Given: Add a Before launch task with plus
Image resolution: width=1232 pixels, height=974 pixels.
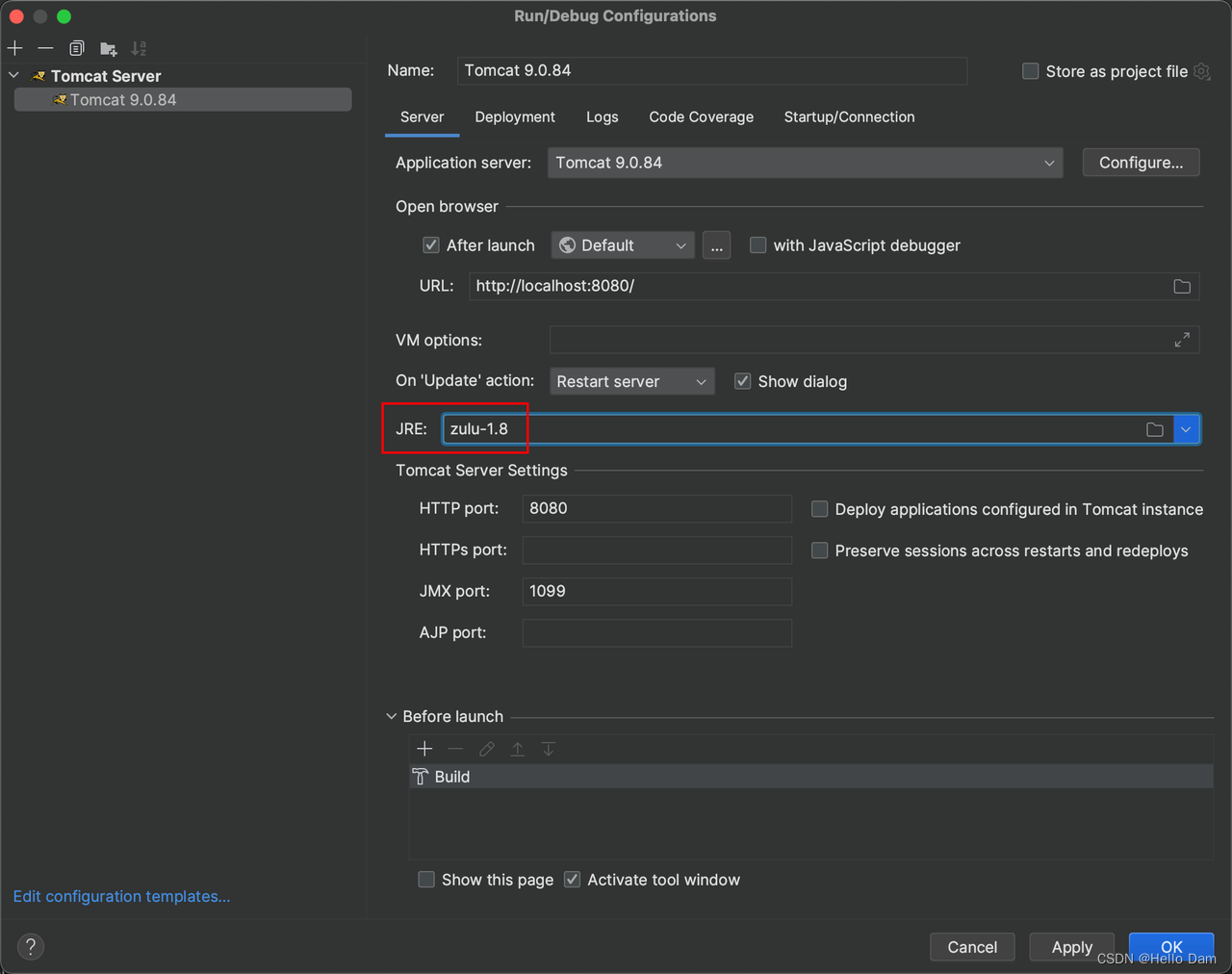Looking at the screenshot, I should point(424,749).
